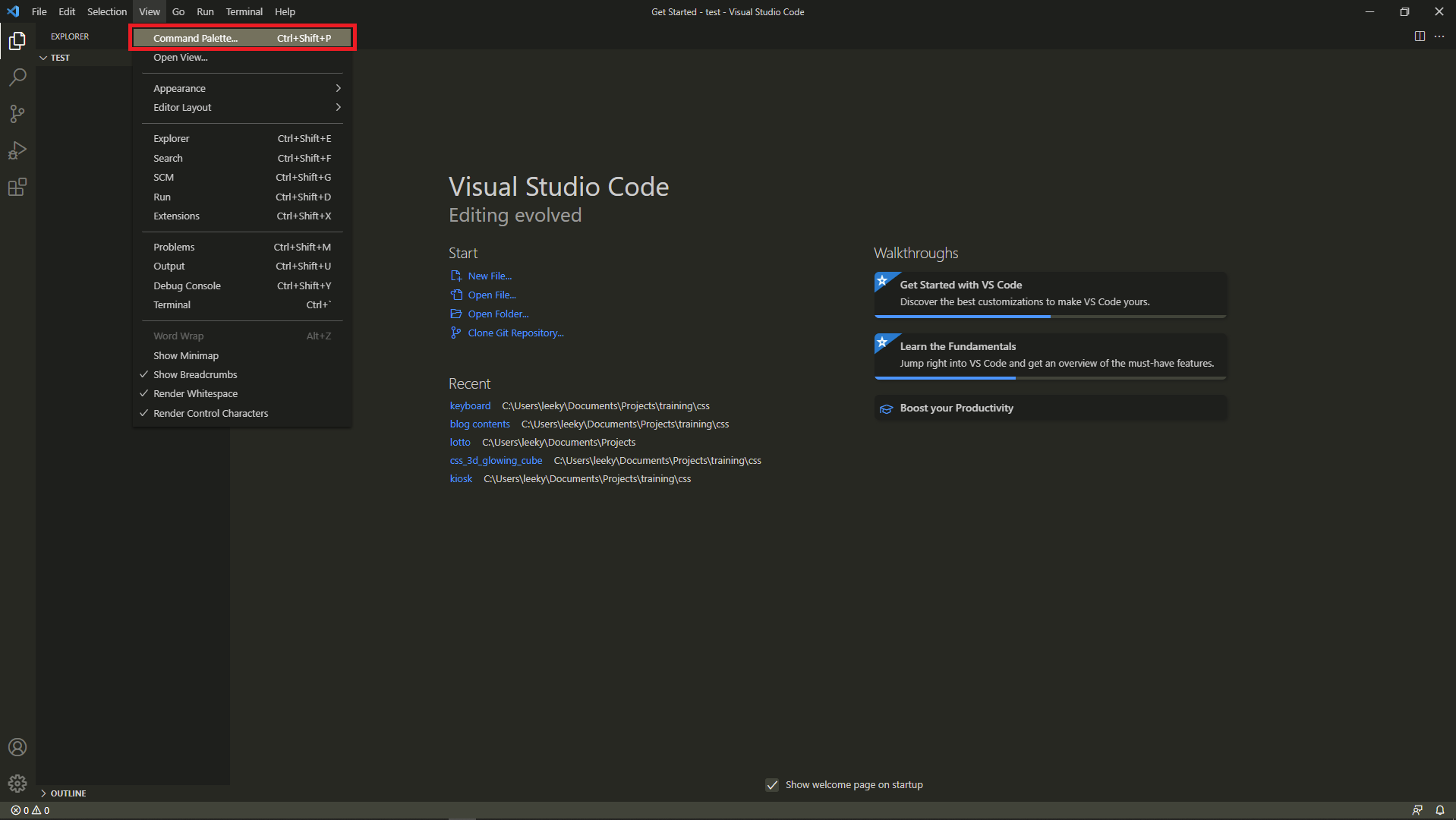Image resolution: width=1456 pixels, height=820 pixels.
Task: Open the Manage gear icon
Action: [x=17, y=783]
